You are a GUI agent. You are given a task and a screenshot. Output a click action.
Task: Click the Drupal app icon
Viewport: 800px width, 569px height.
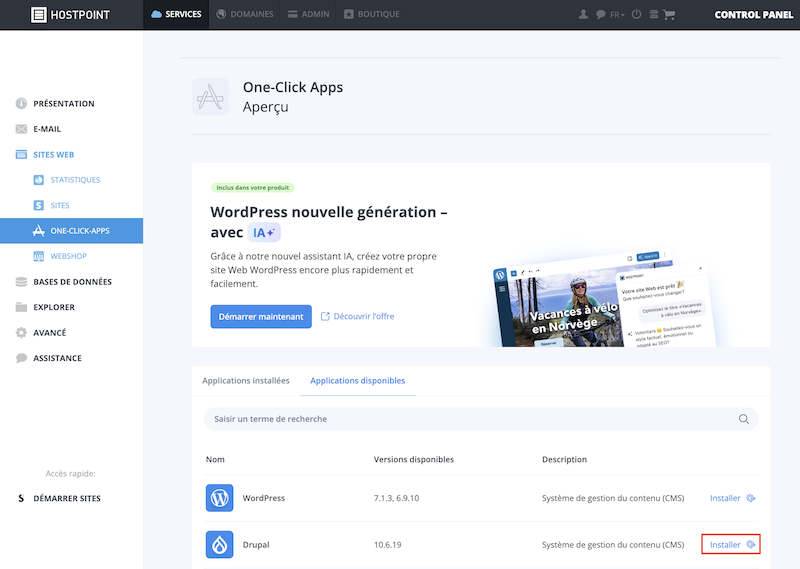click(219, 545)
